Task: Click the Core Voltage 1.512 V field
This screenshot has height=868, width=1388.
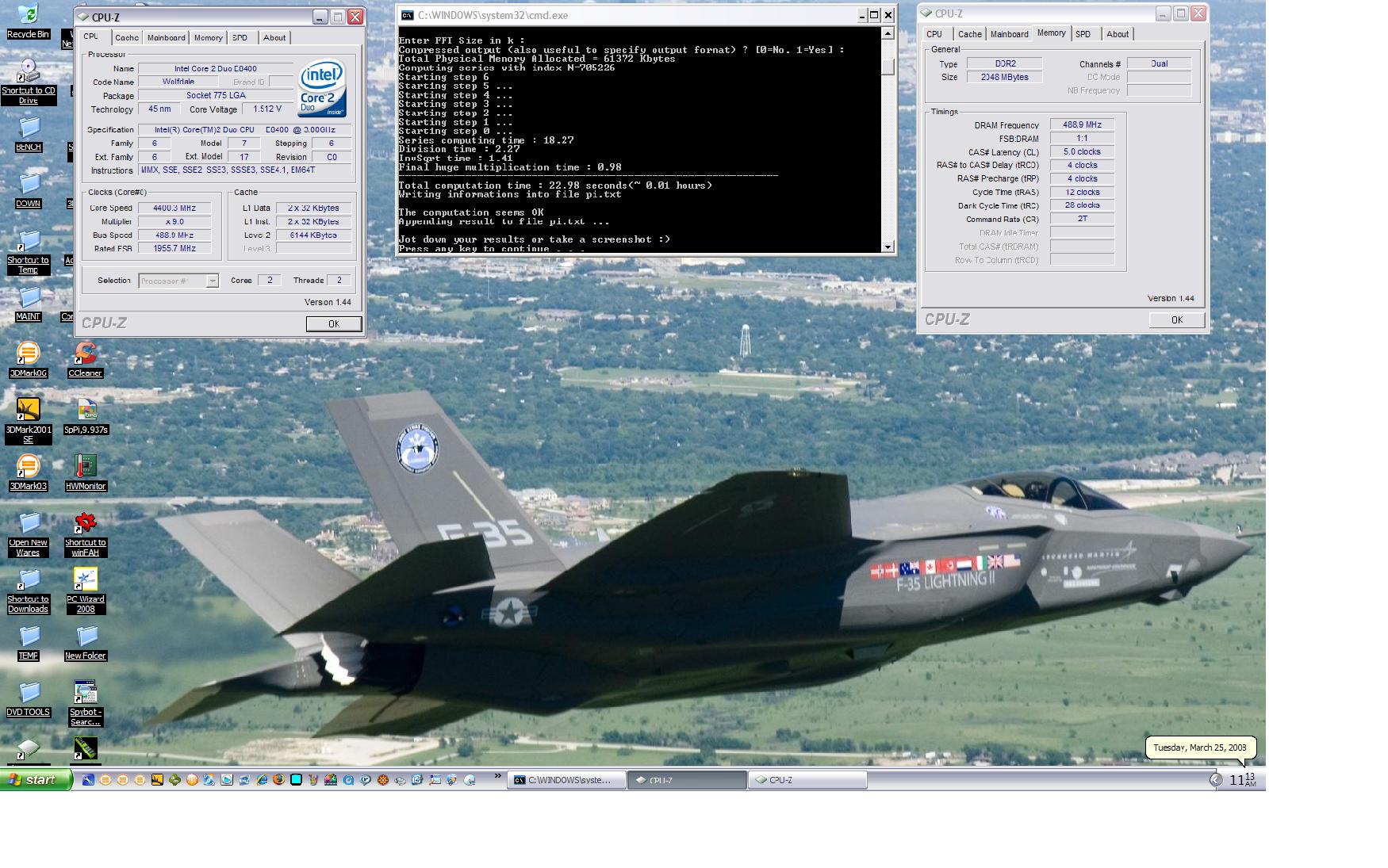Action: (267, 109)
